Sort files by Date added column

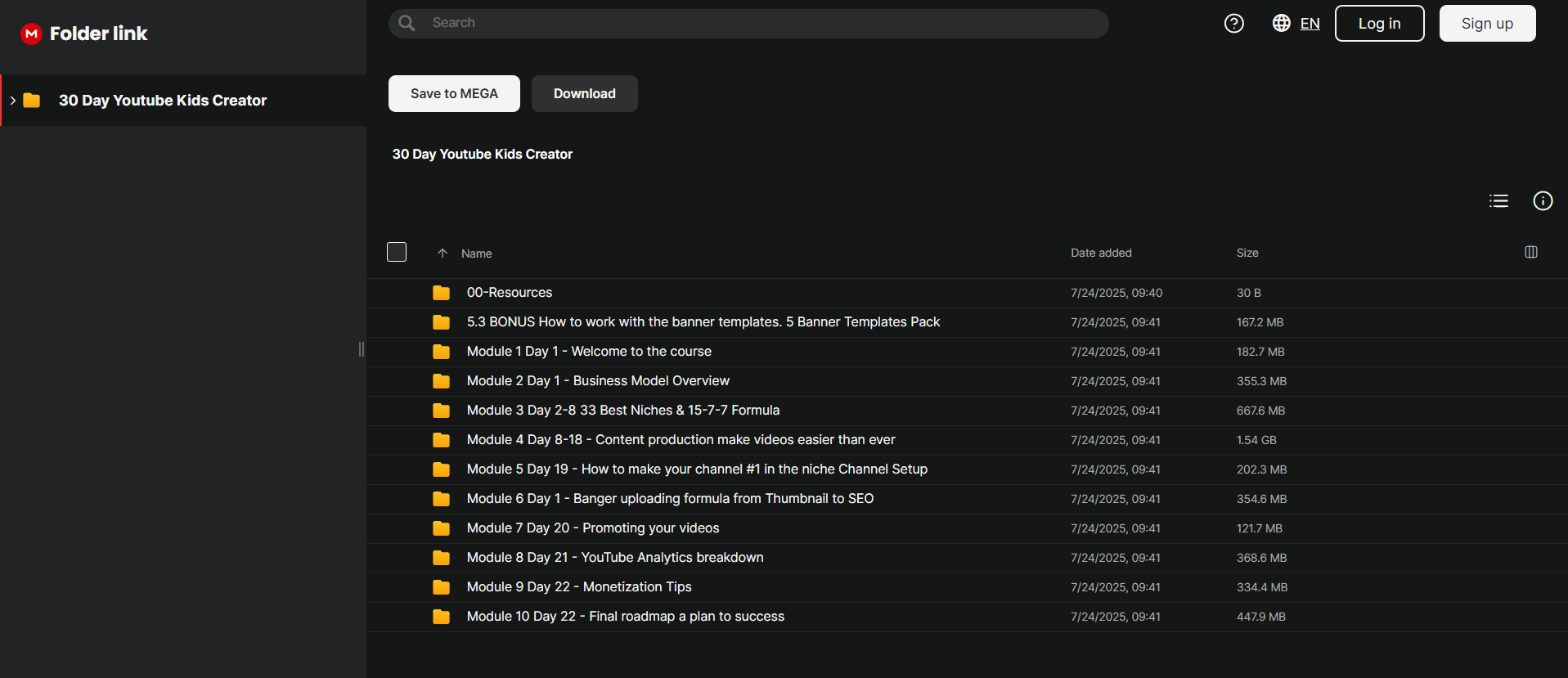(1101, 253)
